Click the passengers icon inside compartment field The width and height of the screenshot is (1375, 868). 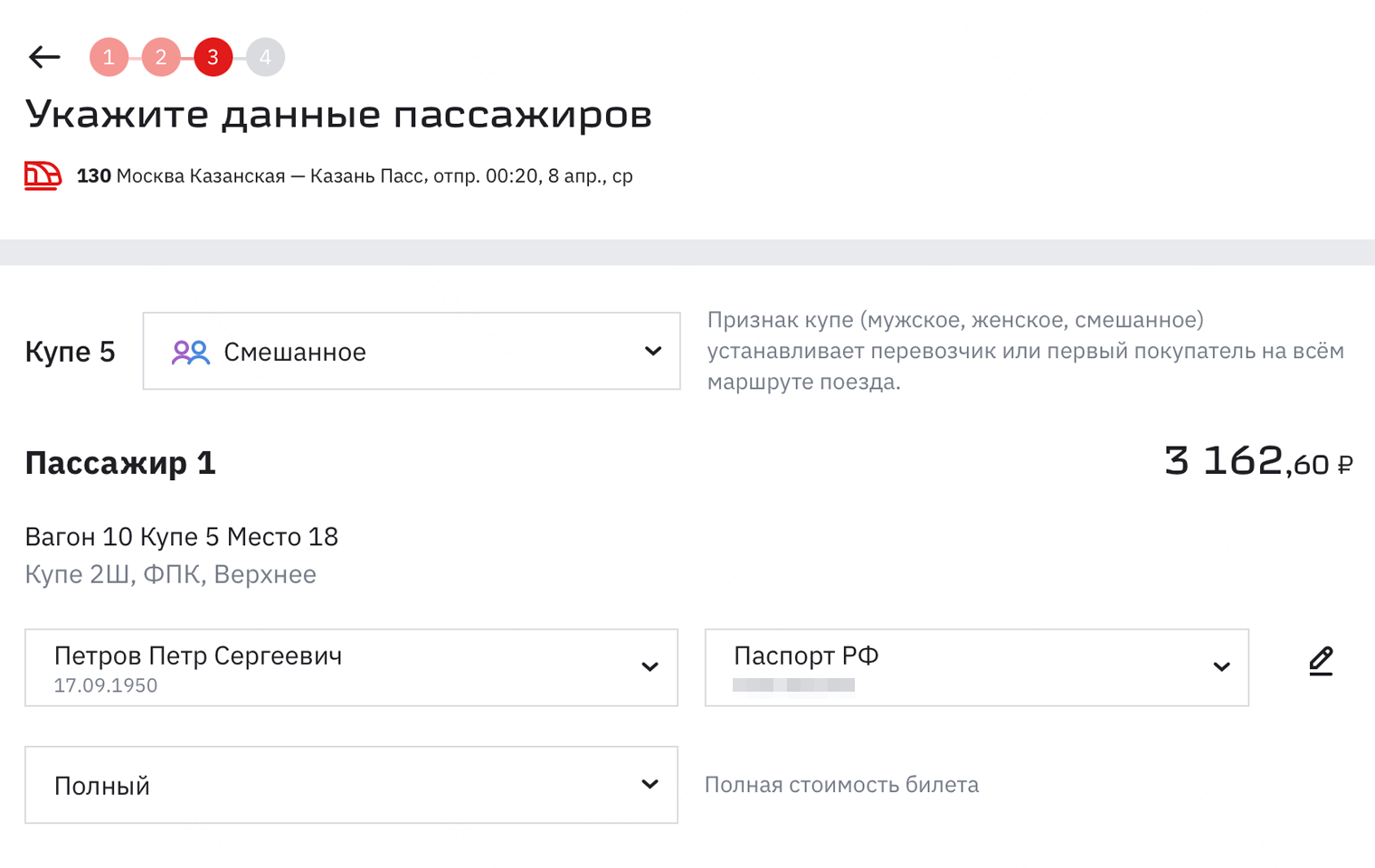190,351
